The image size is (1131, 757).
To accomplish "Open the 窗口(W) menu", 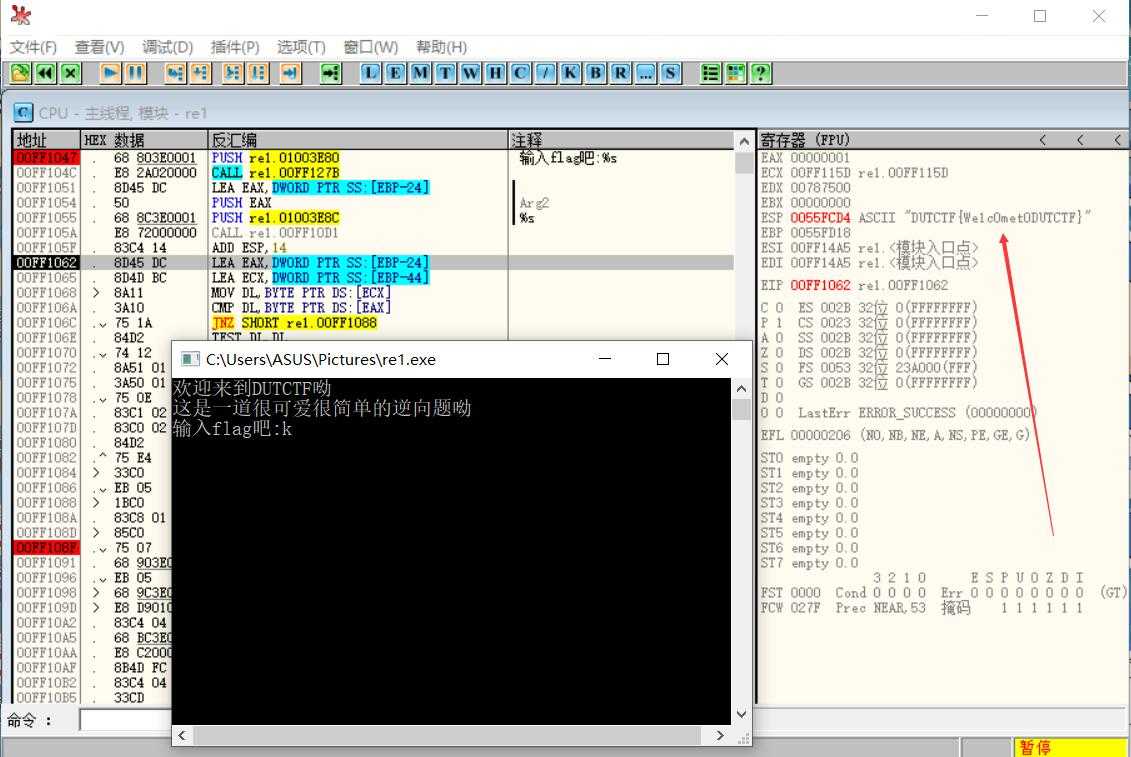I will pyautogui.click(x=370, y=47).
